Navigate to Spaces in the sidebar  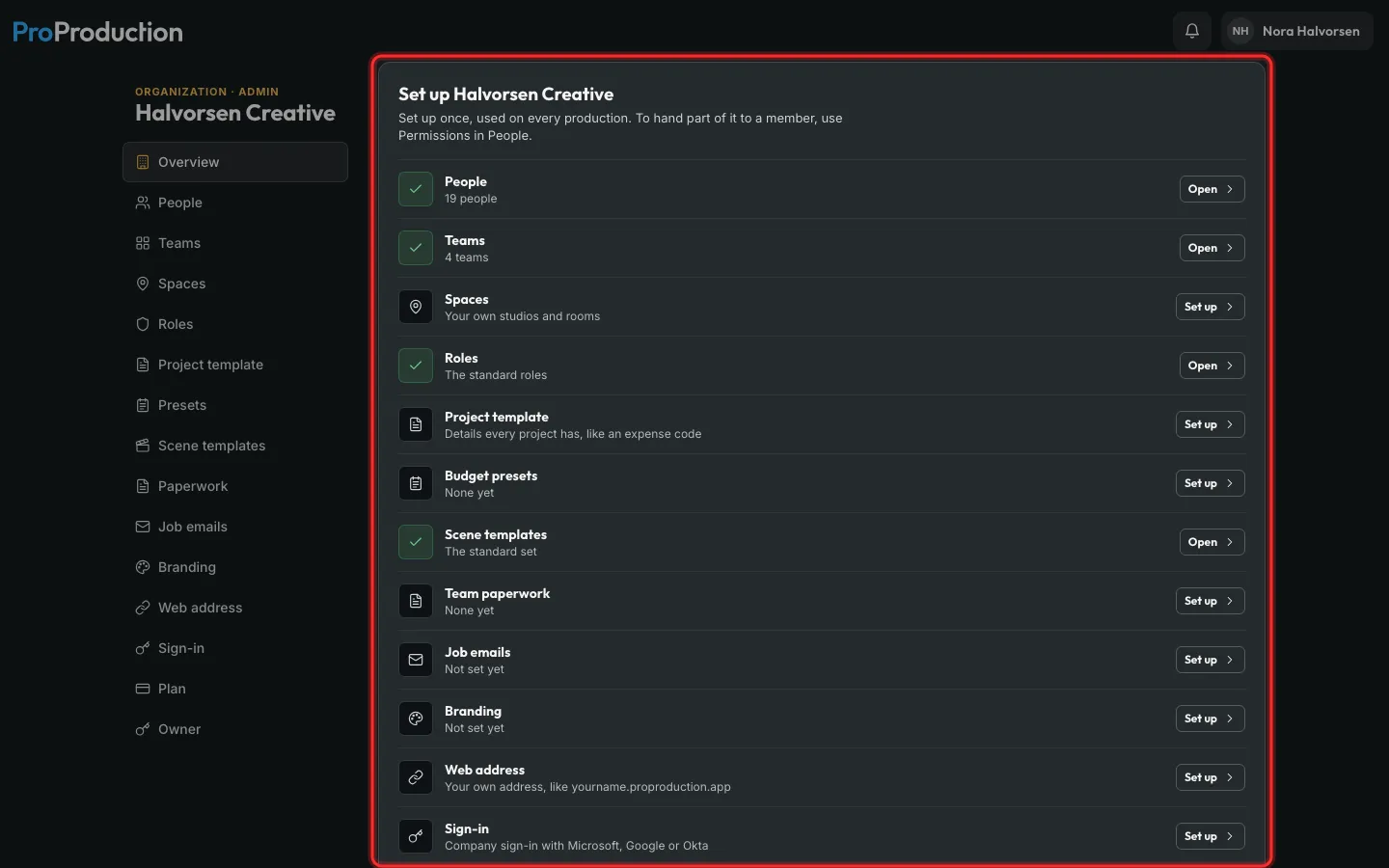235,284
